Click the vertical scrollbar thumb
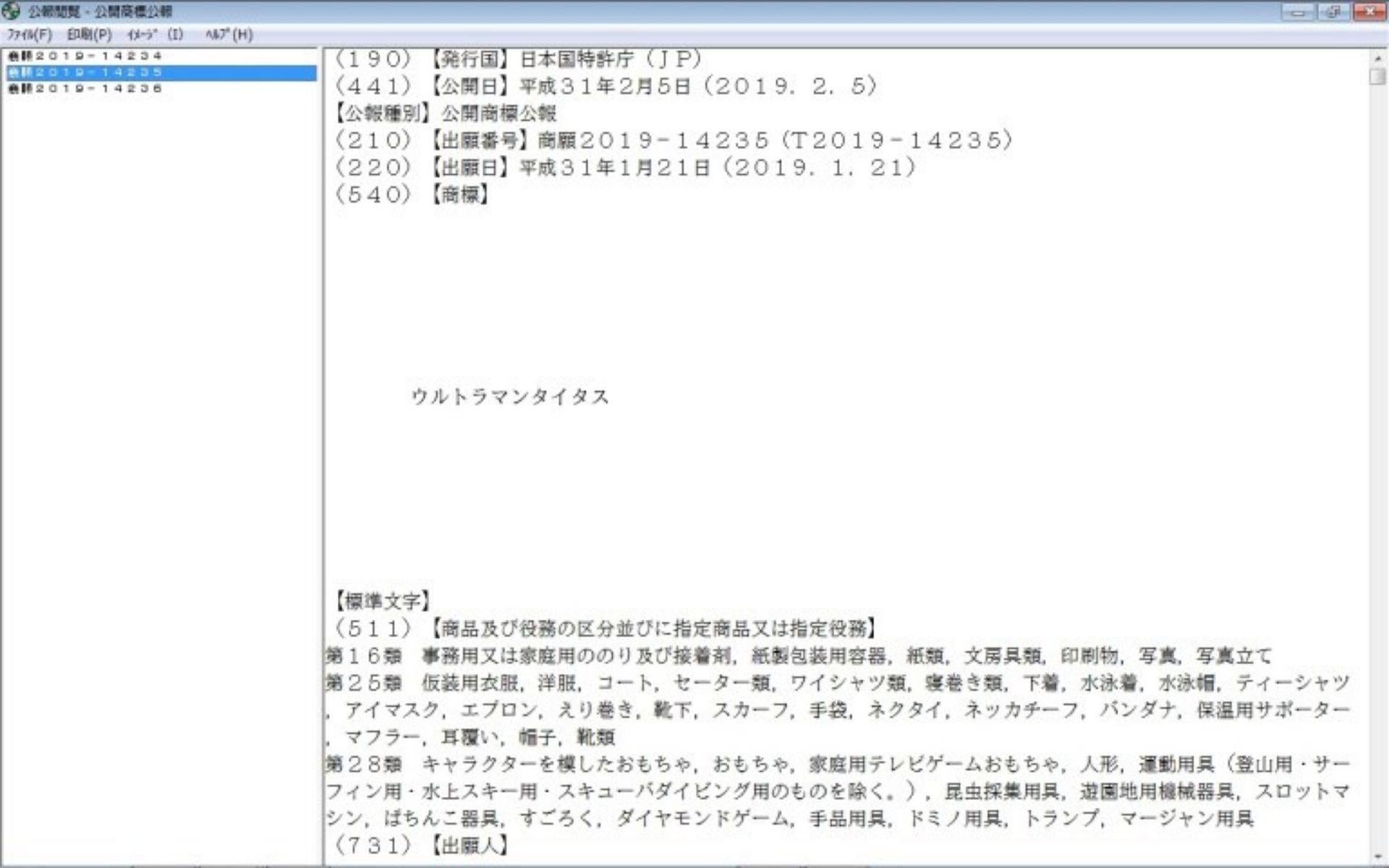 coord(1377,76)
